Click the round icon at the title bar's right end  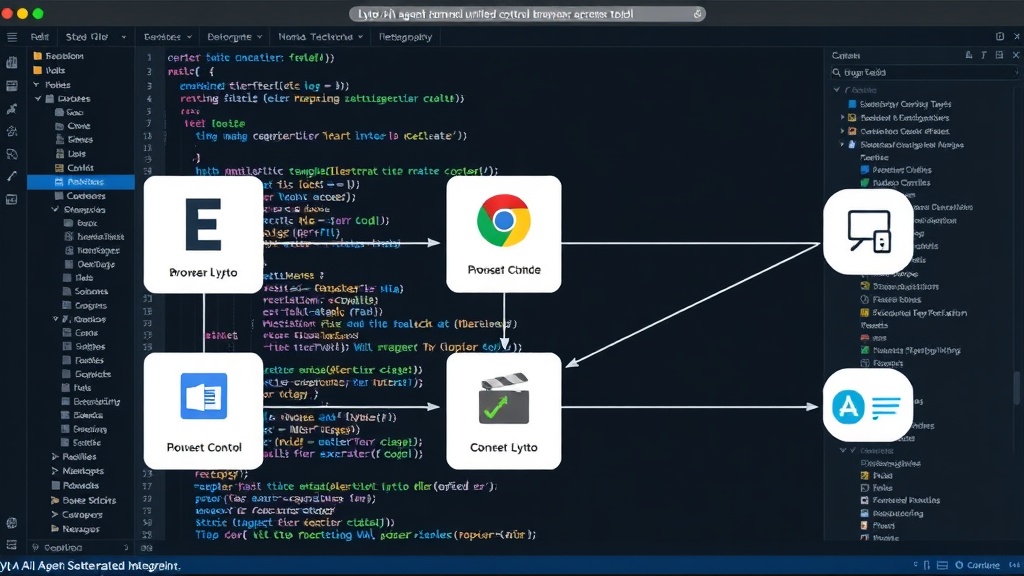[x=697, y=14]
